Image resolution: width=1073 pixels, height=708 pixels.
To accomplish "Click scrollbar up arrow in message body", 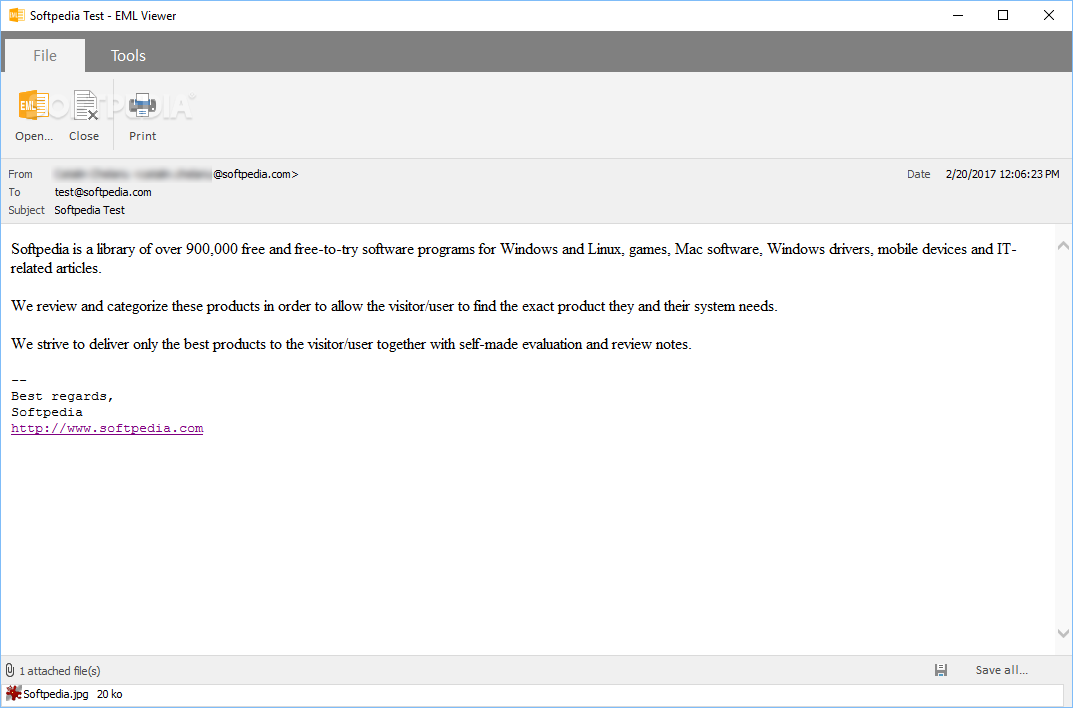I will point(1063,246).
